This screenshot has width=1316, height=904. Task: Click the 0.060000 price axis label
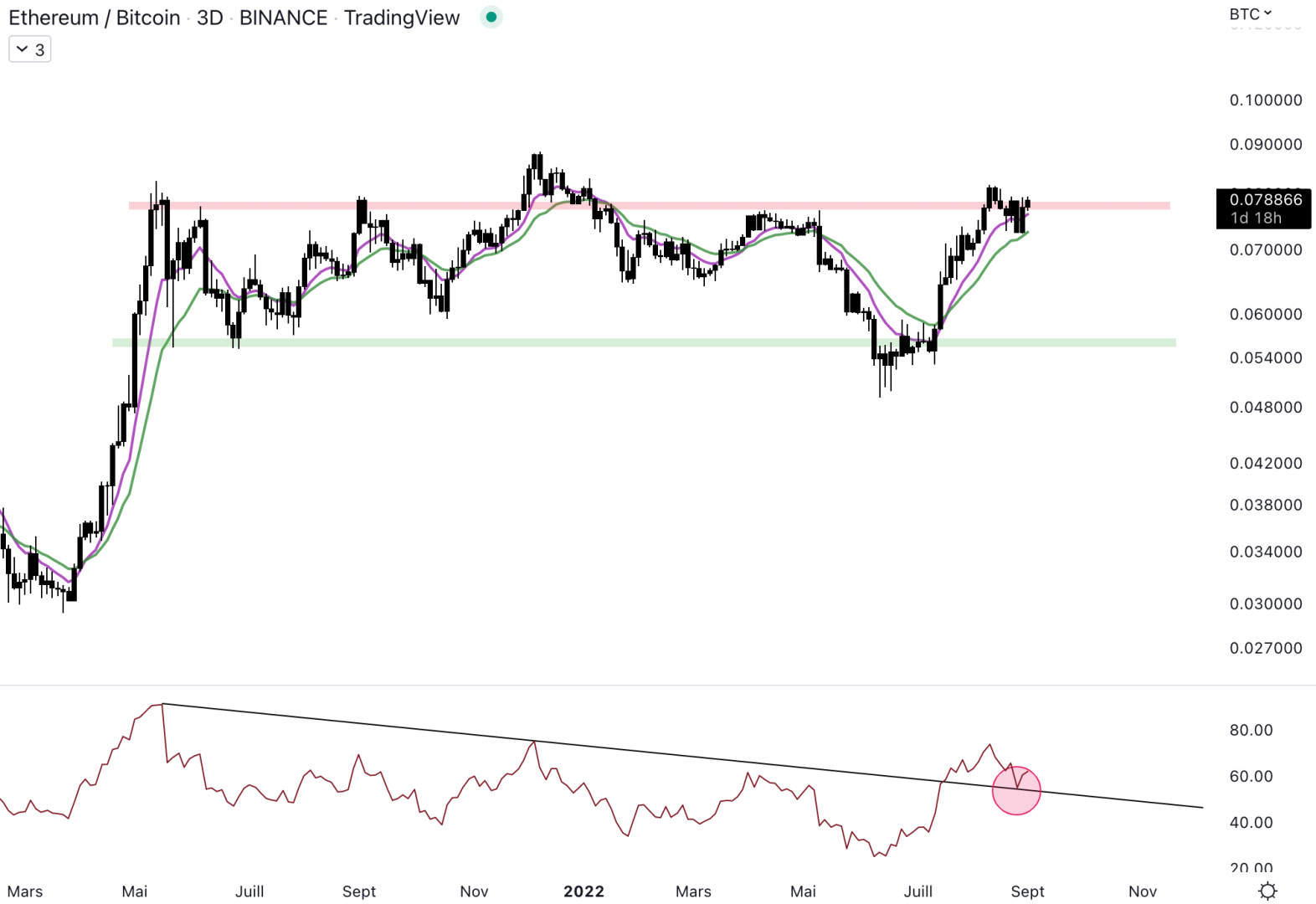click(x=1265, y=315)
